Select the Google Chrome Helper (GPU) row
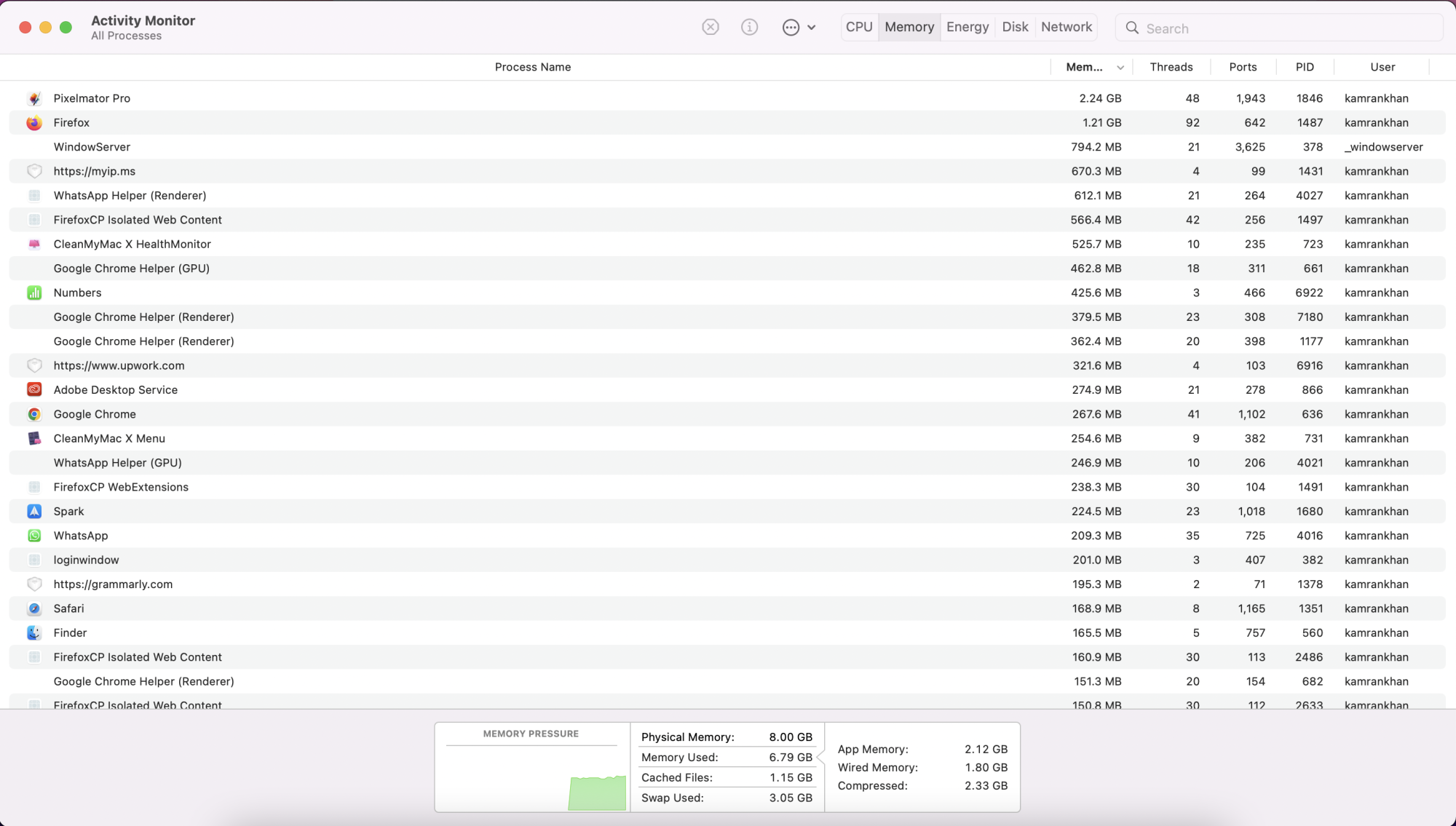The width and height of the screenshot is (1456, 826). [727, 269]
